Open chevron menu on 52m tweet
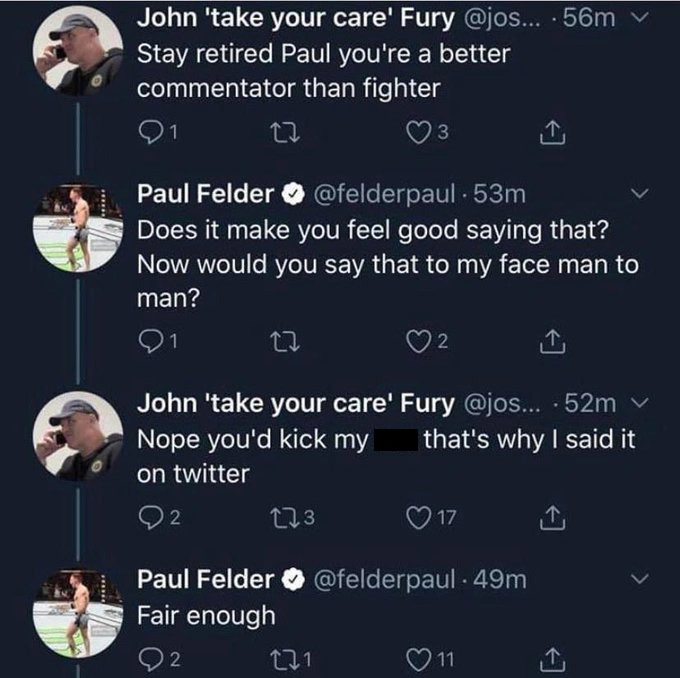 click(x=642, y=402)
